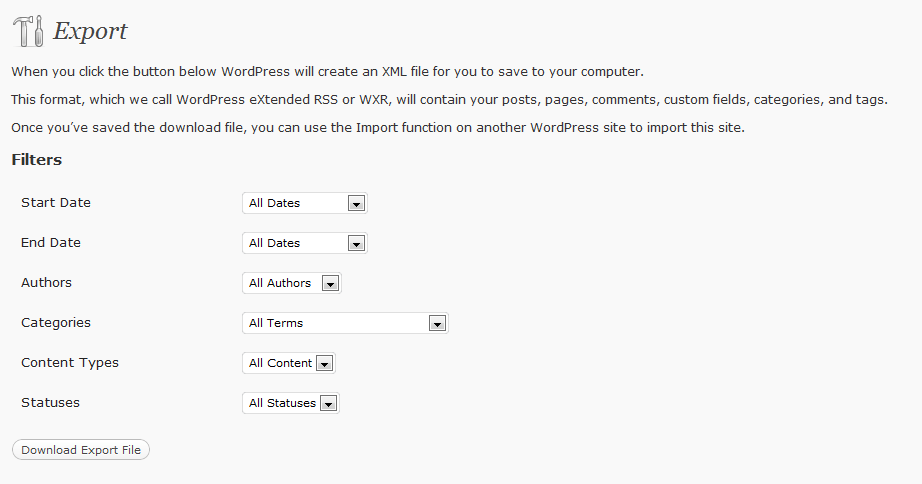The width and height of the screenshot is (922, 484).
Task: Click the sentence about creating an XML file
Action: (x=328, y=72)
